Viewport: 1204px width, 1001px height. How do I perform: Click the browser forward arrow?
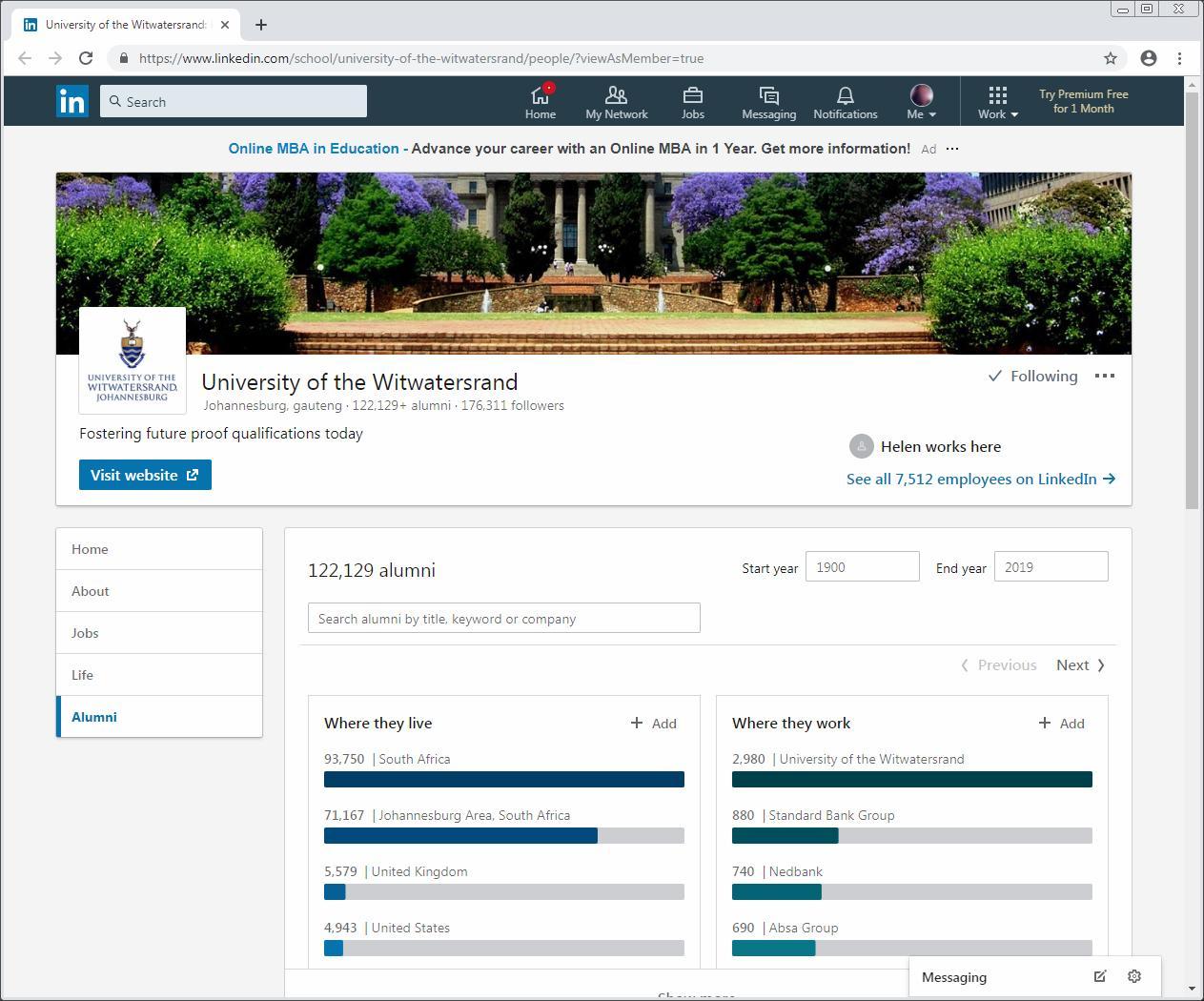[x=55, y=58]
